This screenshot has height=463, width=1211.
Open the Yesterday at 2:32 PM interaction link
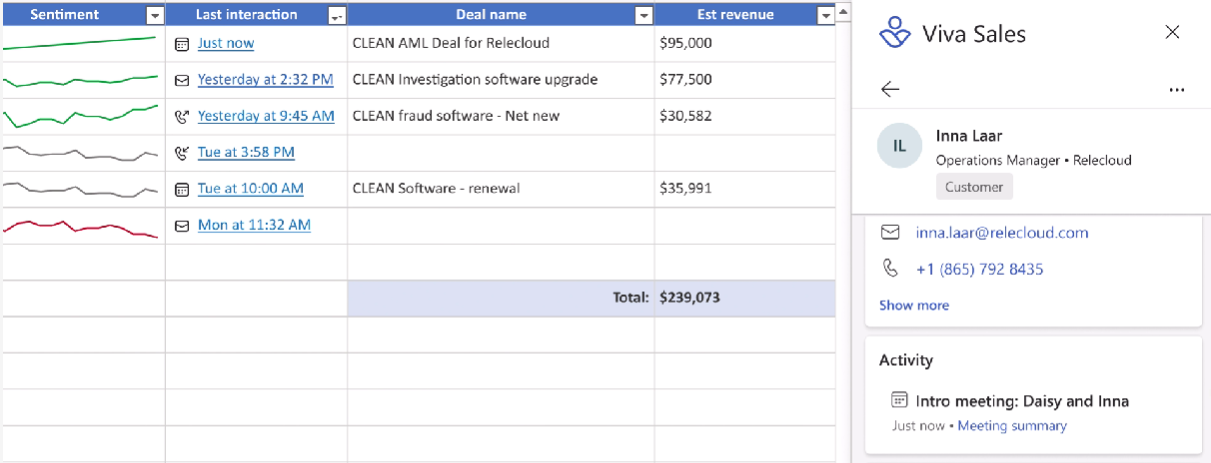click(265, 79)
